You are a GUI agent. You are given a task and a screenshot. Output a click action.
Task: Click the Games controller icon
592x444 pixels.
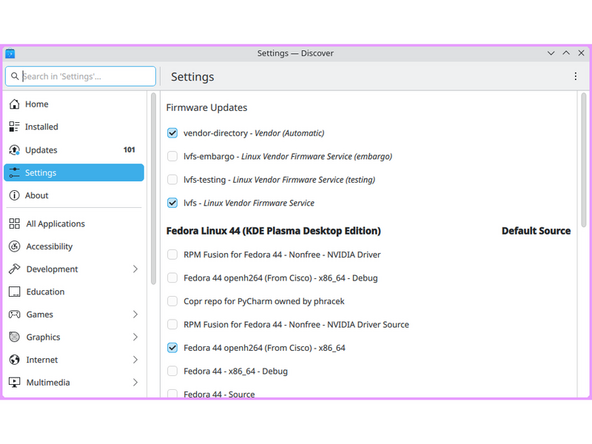coord(14,314)
